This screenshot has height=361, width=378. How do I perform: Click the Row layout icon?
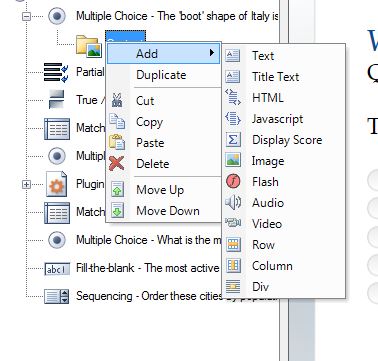click(233, 245)
